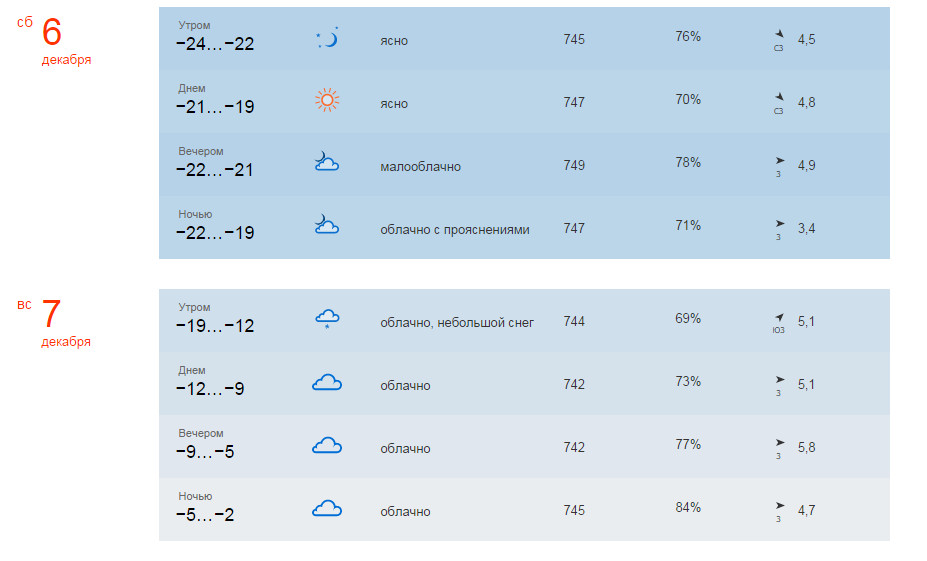Click the 84% humidity value
927x561 pixels.
688,507
